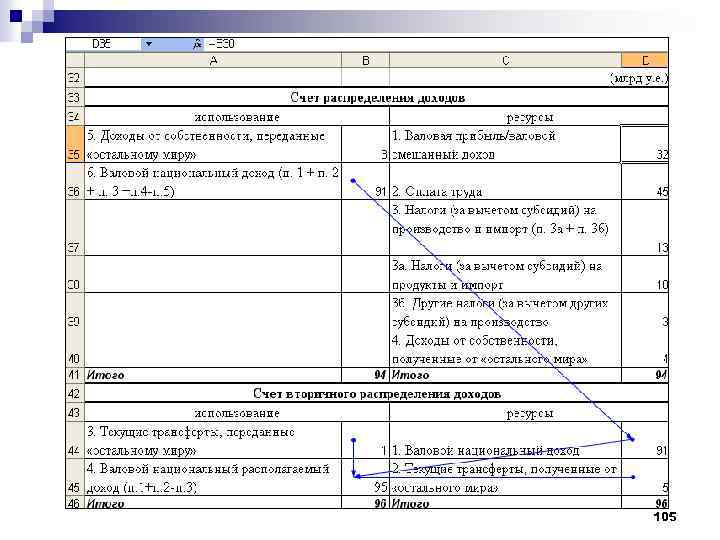Click the value 91 in row 36
720x540 pixels.
(x=381, y=191)
